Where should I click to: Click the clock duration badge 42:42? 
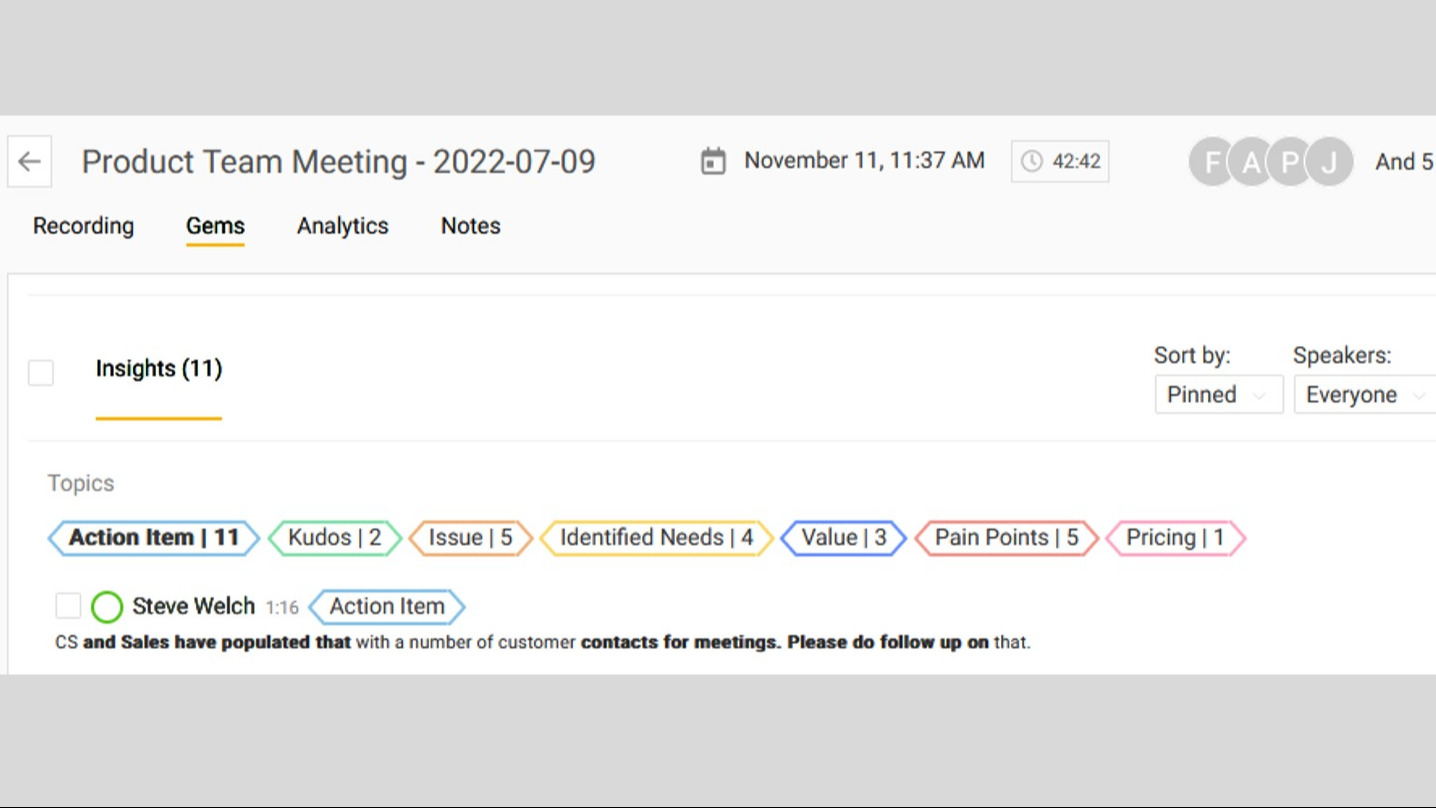click(1060, 162)
